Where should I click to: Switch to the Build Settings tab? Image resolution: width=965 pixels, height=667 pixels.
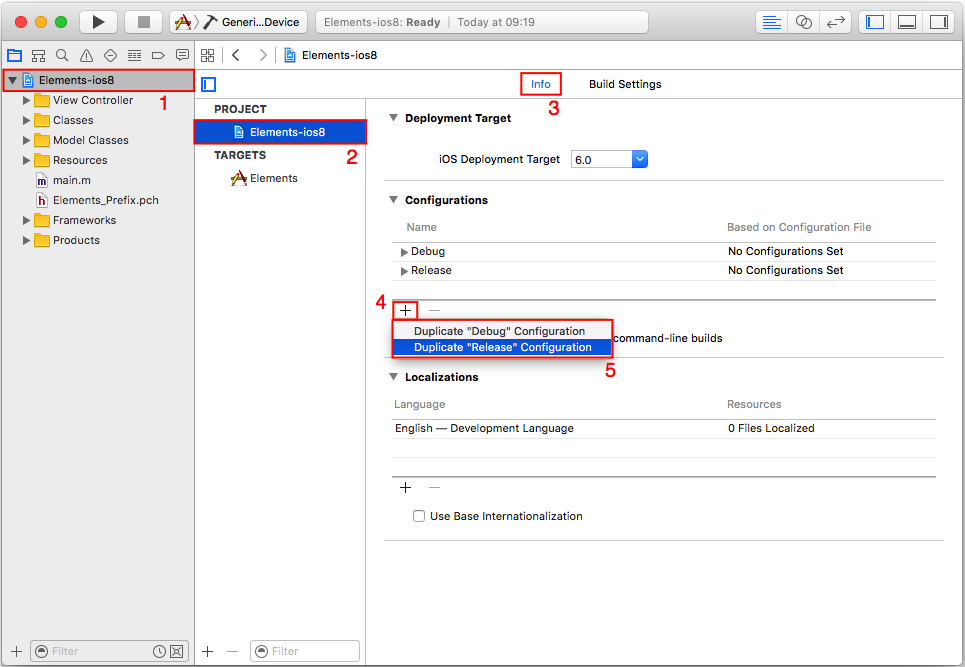click(x=624, y=84)
